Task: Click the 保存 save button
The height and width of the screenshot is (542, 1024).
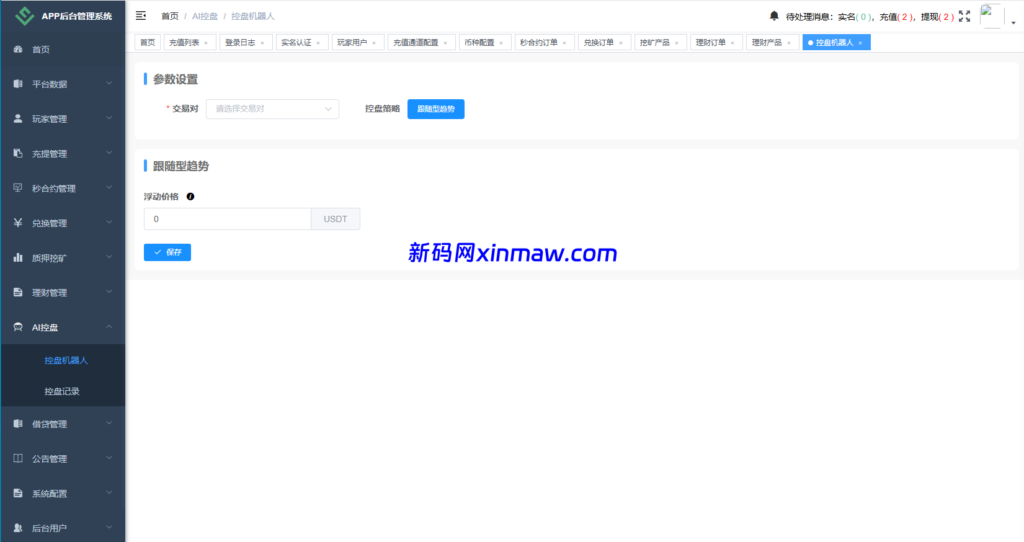Action: (x=167, y=252)
